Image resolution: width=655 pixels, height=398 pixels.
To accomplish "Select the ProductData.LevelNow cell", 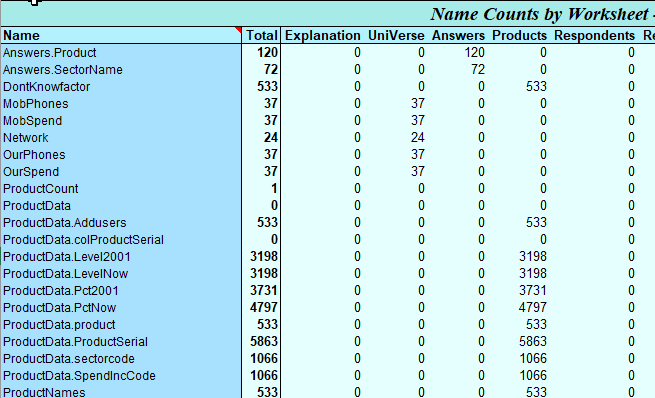I will click(x=121, y=274).
